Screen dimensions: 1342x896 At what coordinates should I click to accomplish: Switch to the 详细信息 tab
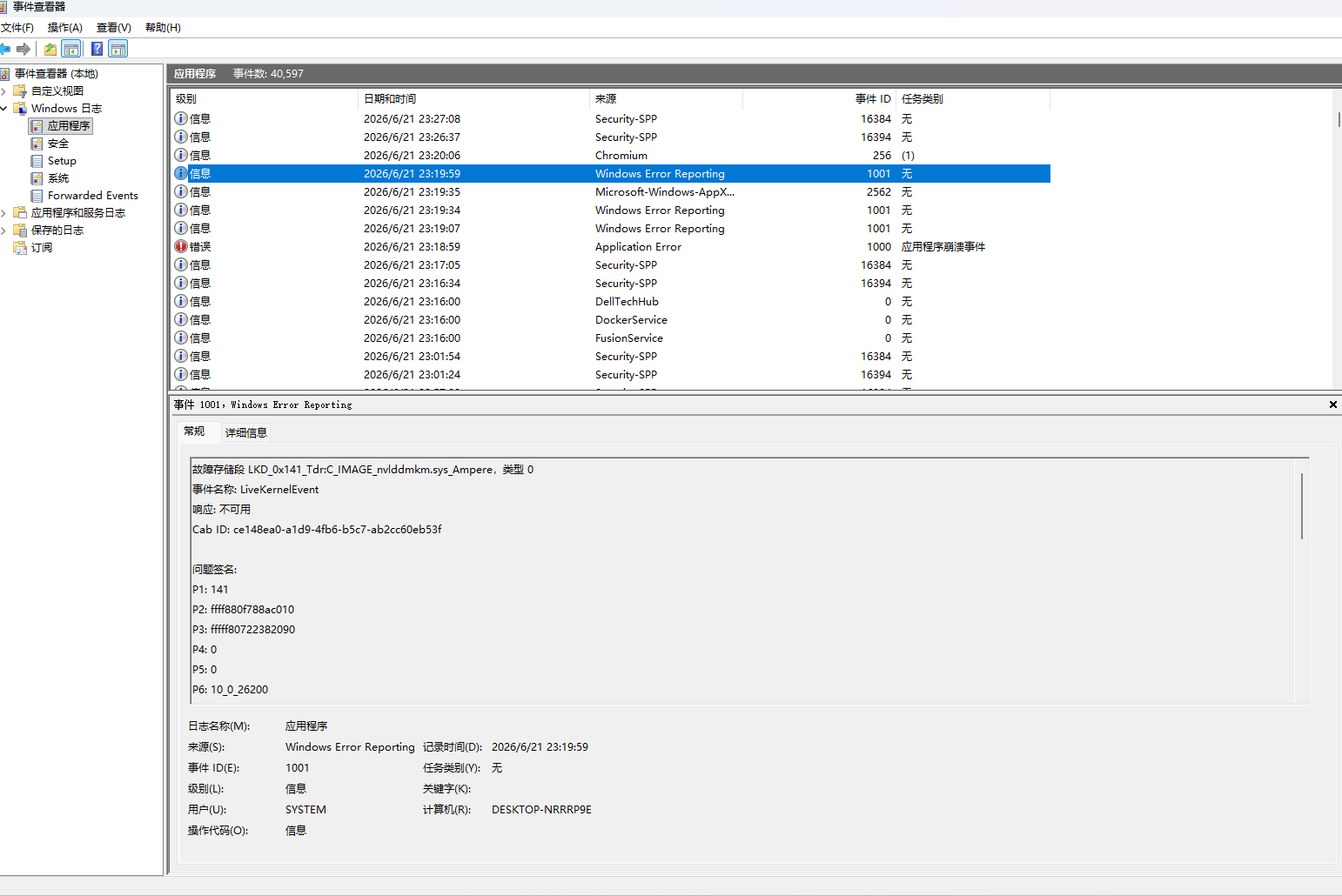(x=246, y=432)
